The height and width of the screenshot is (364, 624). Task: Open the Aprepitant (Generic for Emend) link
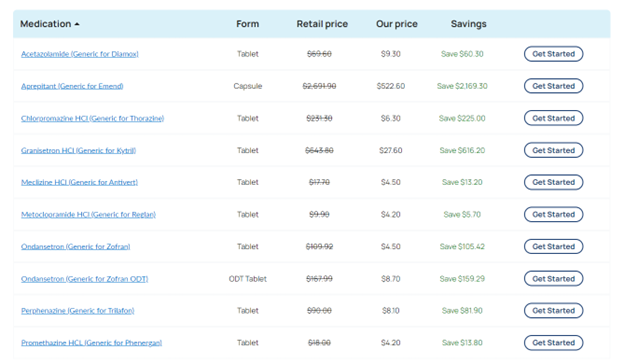tap(72, 86)
